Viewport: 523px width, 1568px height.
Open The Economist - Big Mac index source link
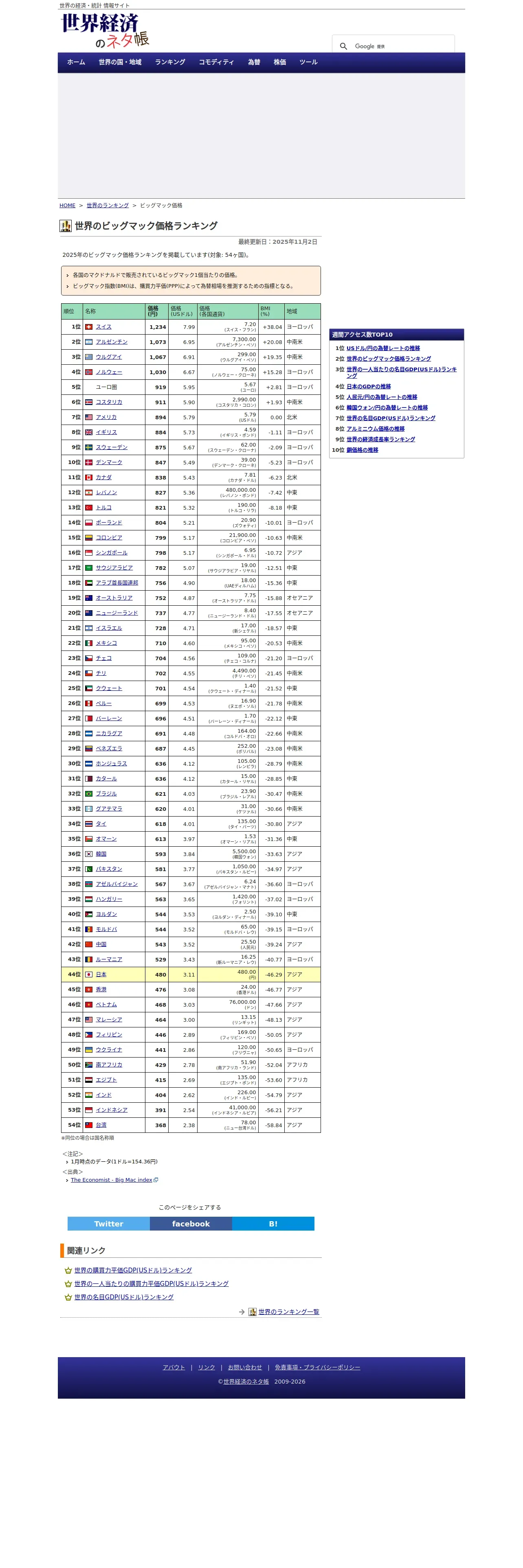click(112, 1180)
